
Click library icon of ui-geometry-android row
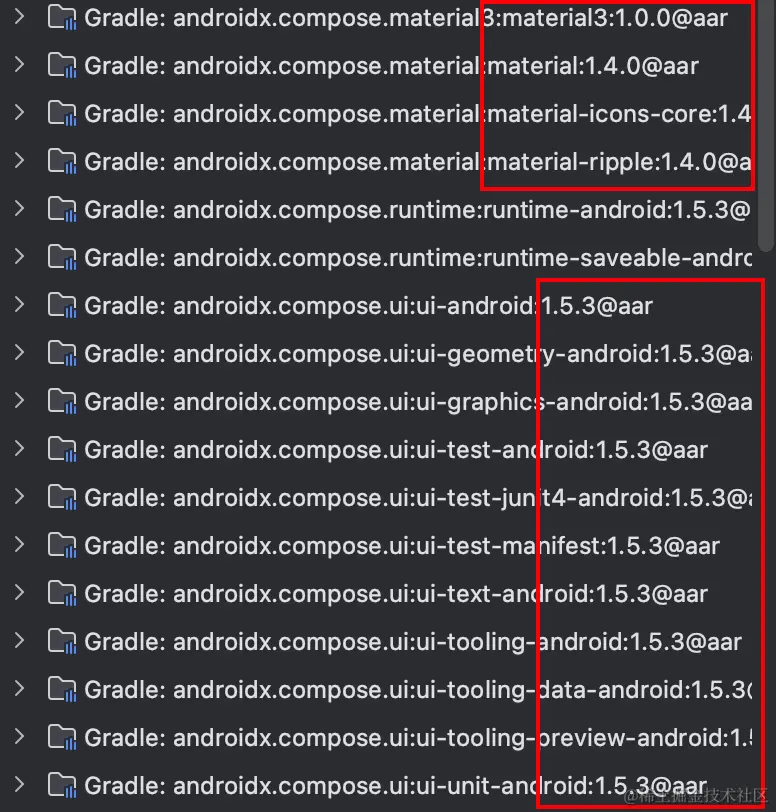pos(62,354)
